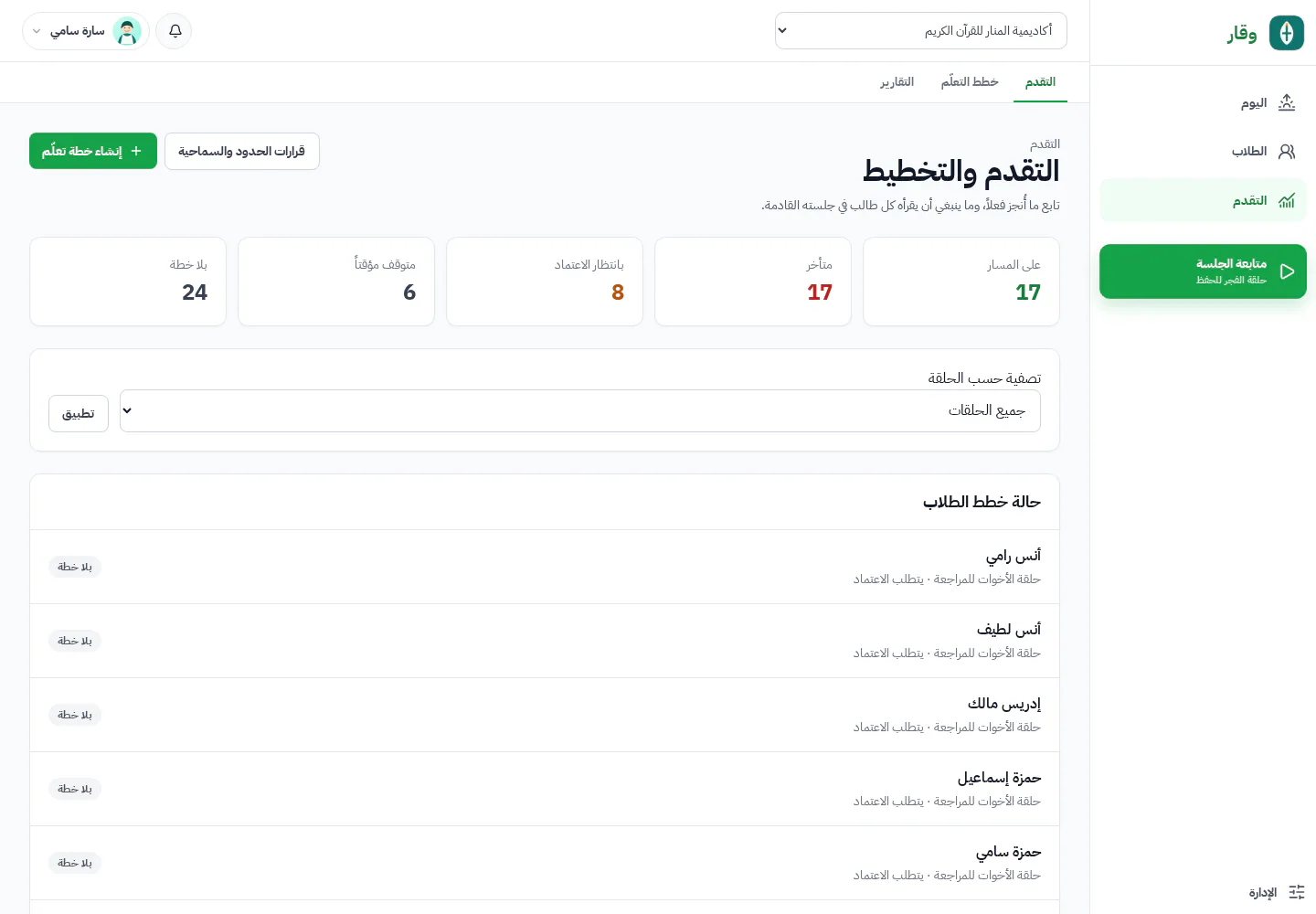Viewport: 1316px width, 914px height.
Task: Open student أنس لطيف
Action: click(x=545, y=641)
